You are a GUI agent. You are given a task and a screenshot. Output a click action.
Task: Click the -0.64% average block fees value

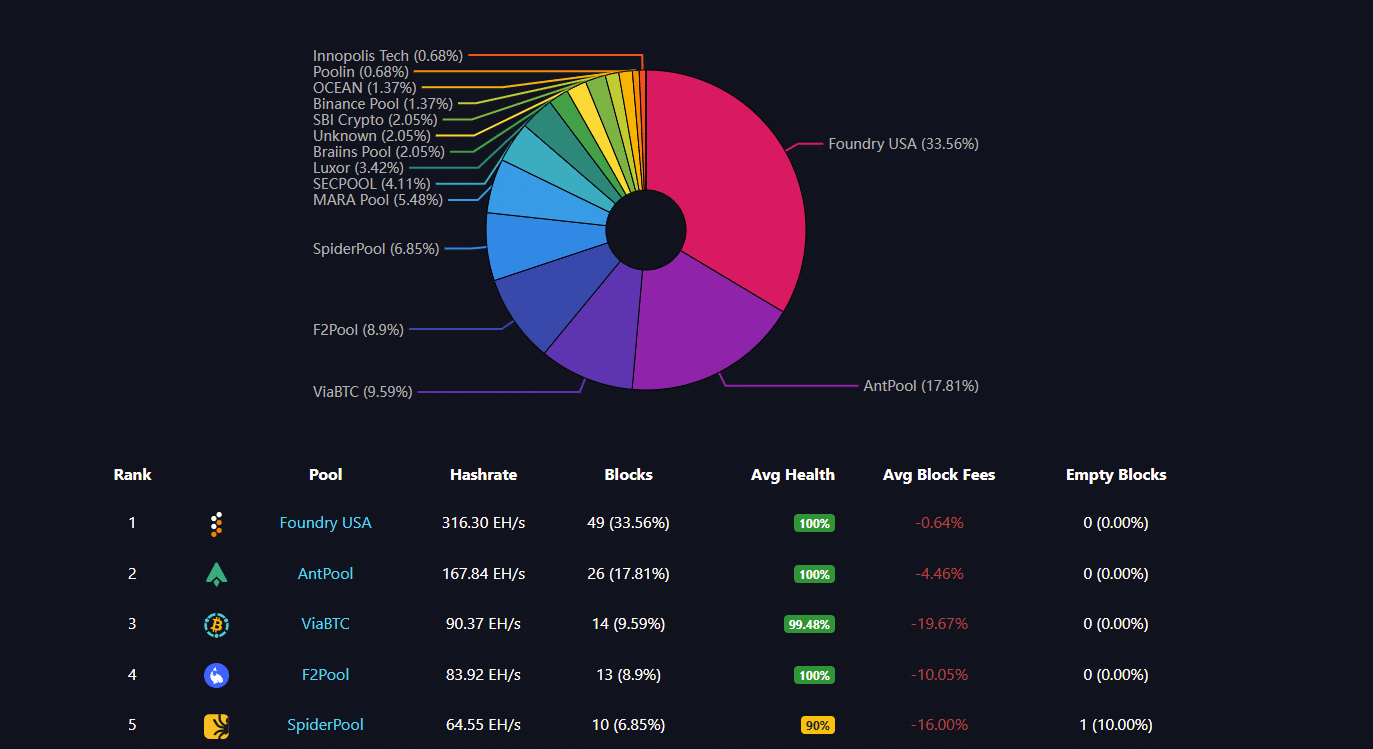click(939, 523)
